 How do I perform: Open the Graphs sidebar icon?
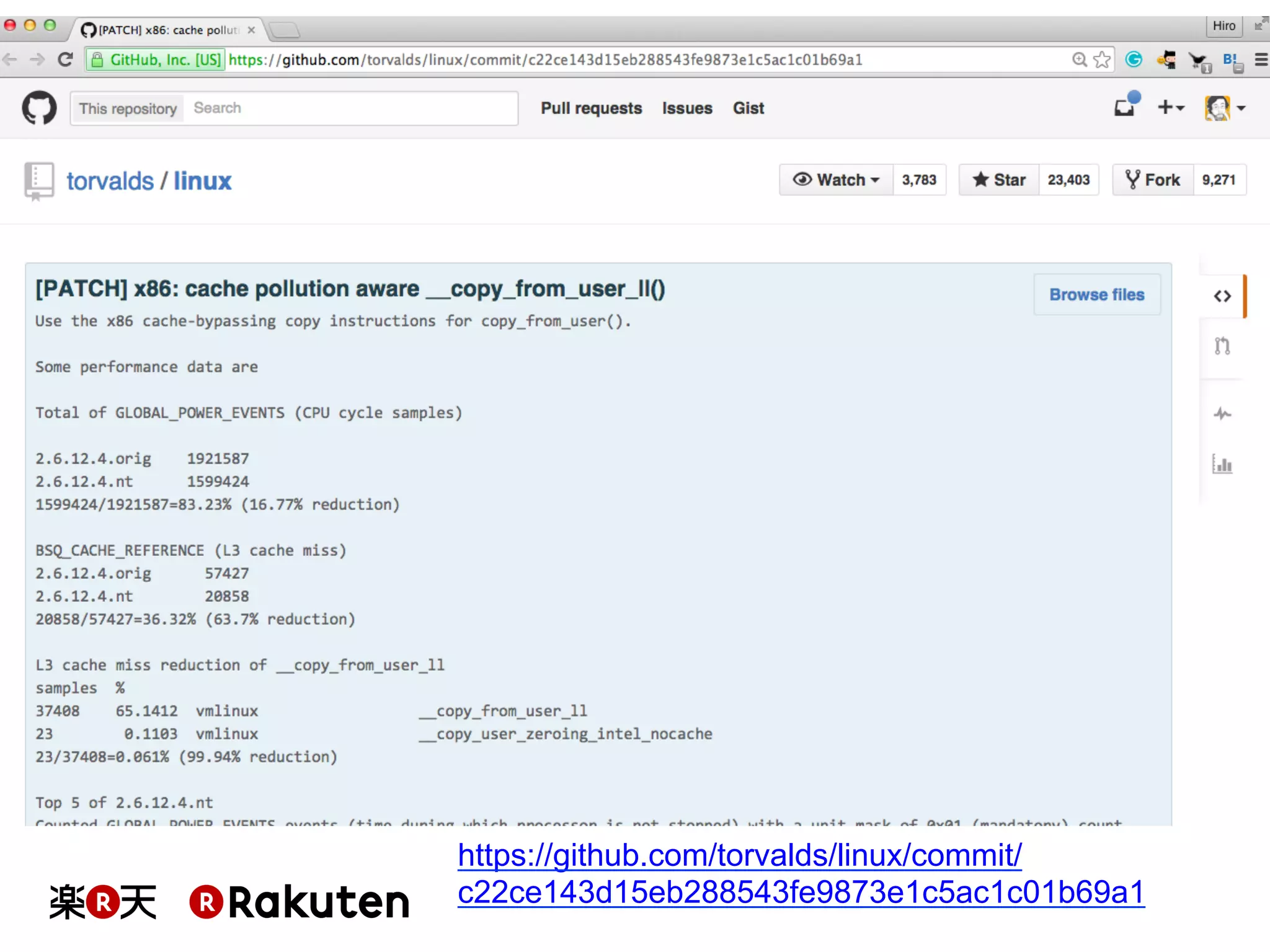click(1222, 464)
